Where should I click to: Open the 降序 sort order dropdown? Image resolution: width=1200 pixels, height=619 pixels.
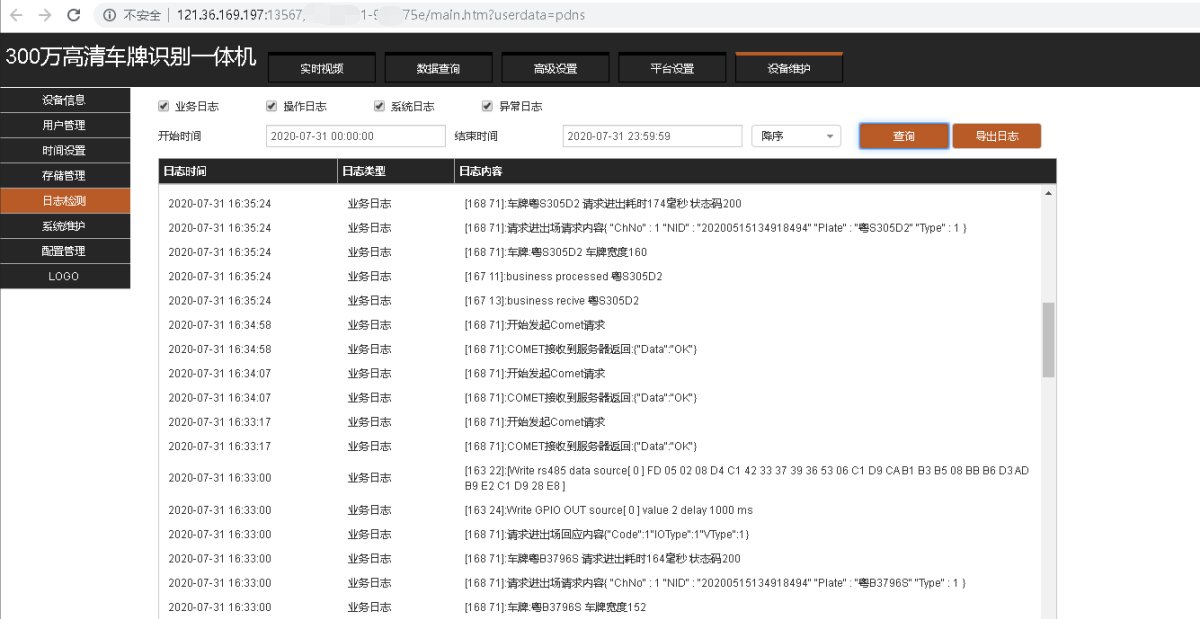pyautogui.click(x=796, y=136)
